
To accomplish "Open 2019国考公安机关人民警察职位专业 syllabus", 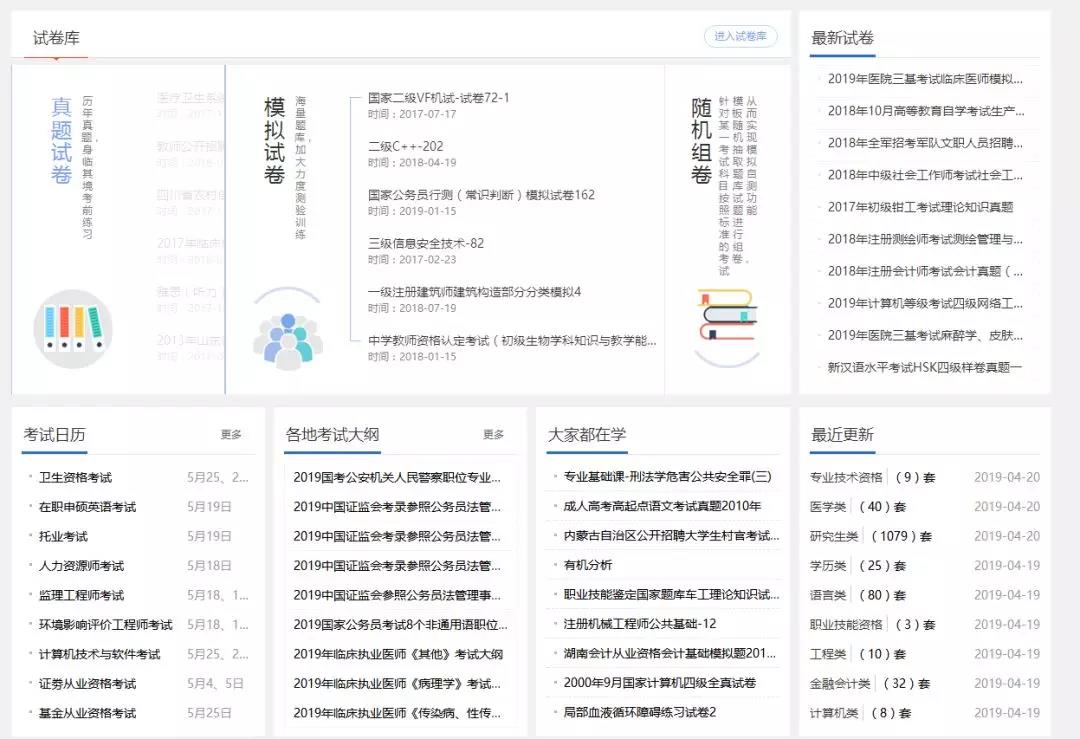I will tap(397, 477).
